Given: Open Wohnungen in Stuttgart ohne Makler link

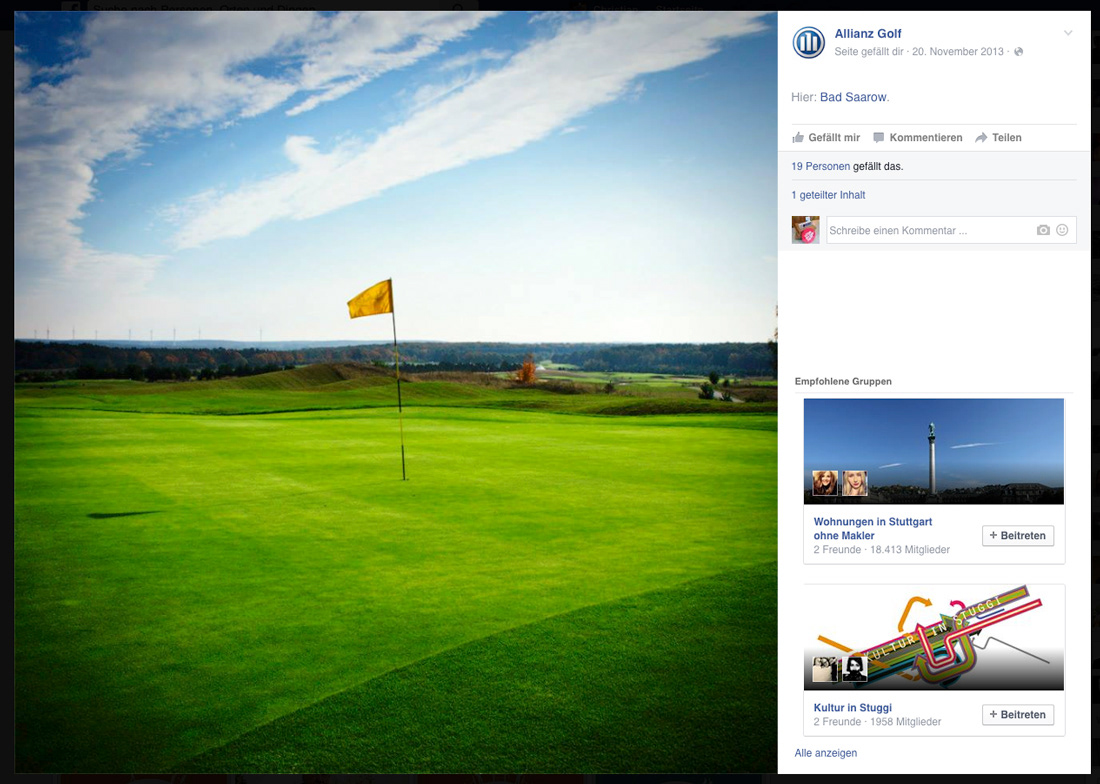Looking at the screenshot, I should pyautogui.click(x=873, y=529).
